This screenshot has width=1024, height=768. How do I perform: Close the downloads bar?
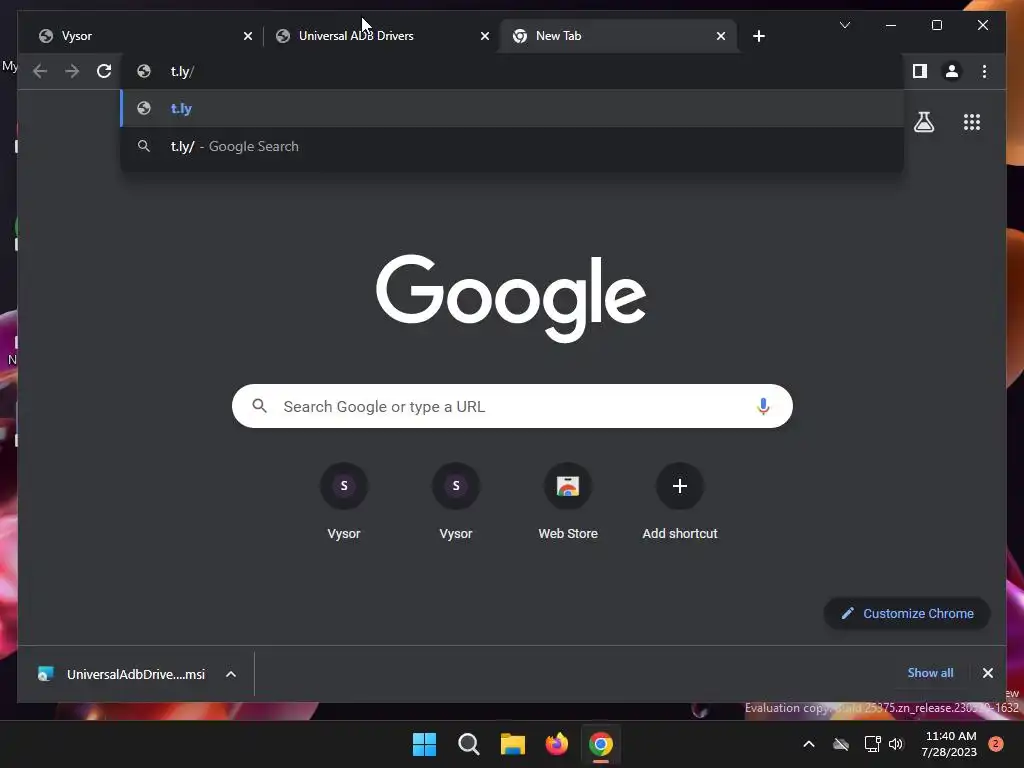(987, 673)
